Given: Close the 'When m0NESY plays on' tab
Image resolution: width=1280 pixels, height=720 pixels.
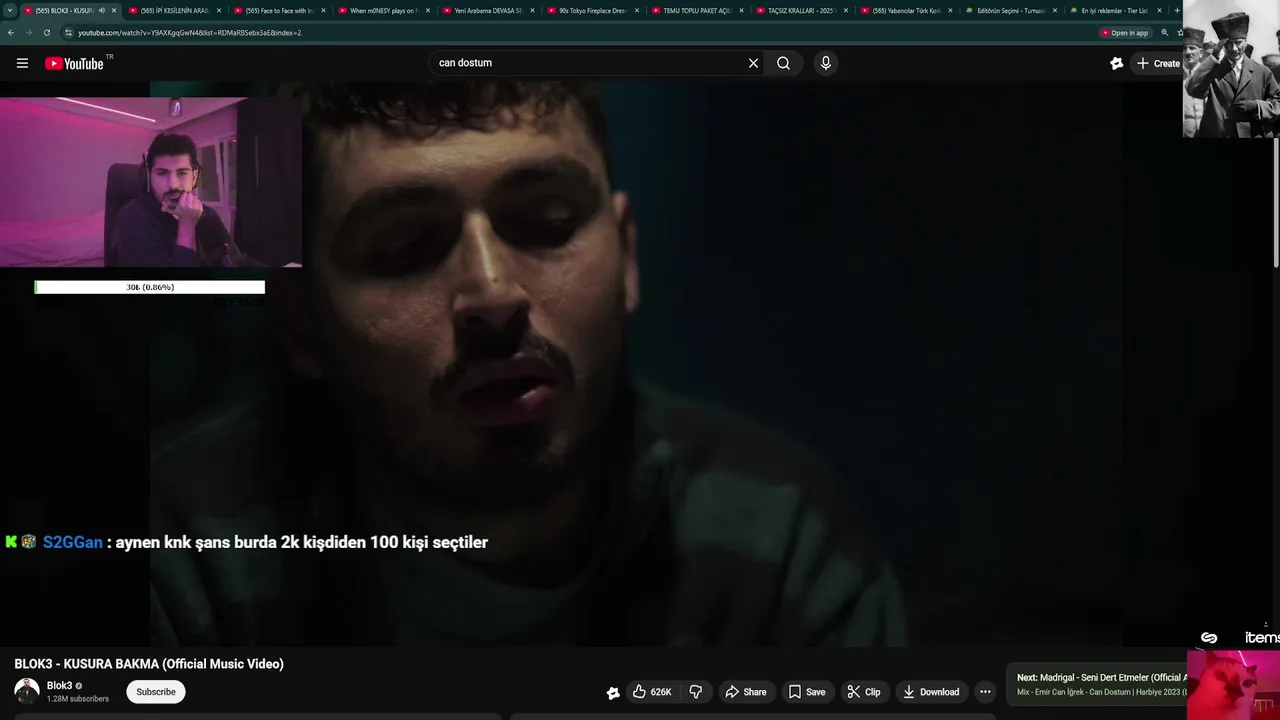Looking at the screenshot, I should tap(428, 11).
